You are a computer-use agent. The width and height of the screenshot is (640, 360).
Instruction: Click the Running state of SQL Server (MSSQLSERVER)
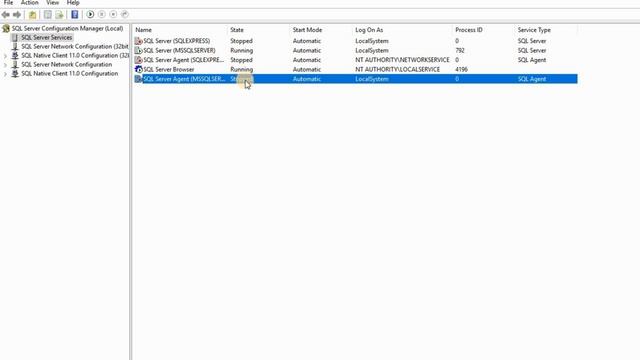point(242,51)
